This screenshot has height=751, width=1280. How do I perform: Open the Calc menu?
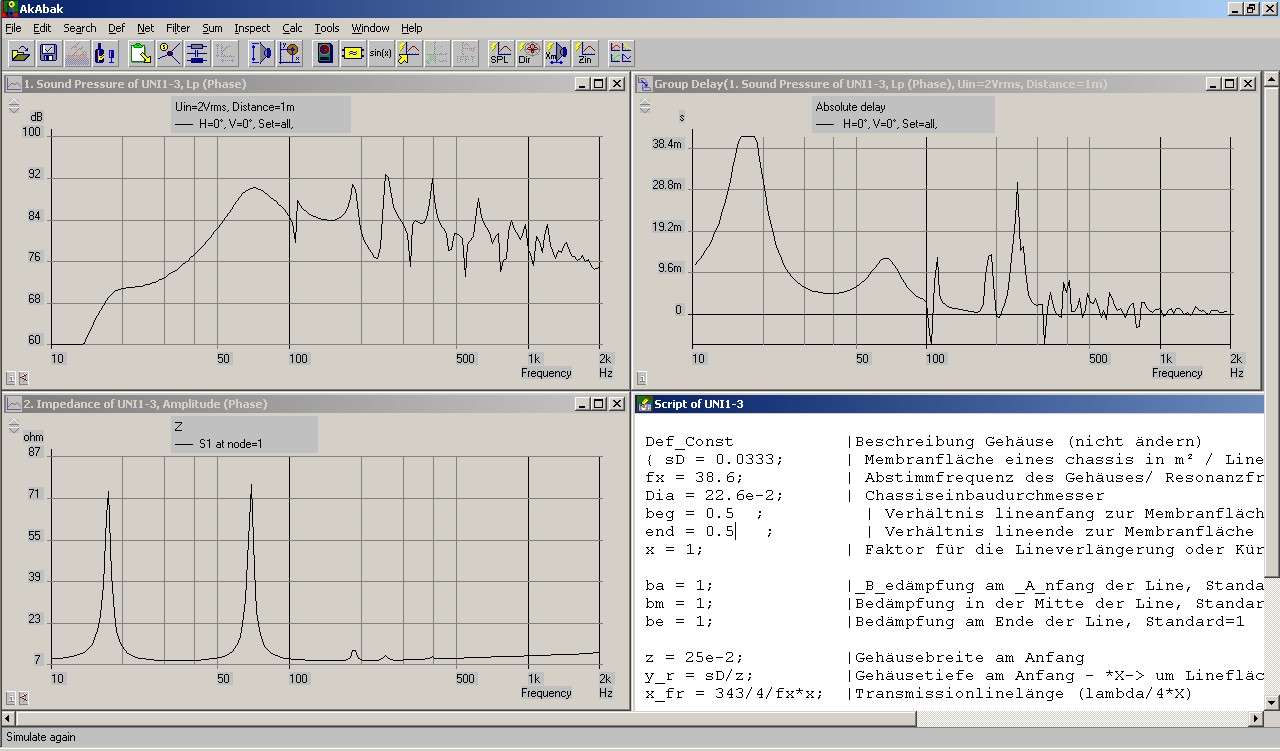(292, 28)
